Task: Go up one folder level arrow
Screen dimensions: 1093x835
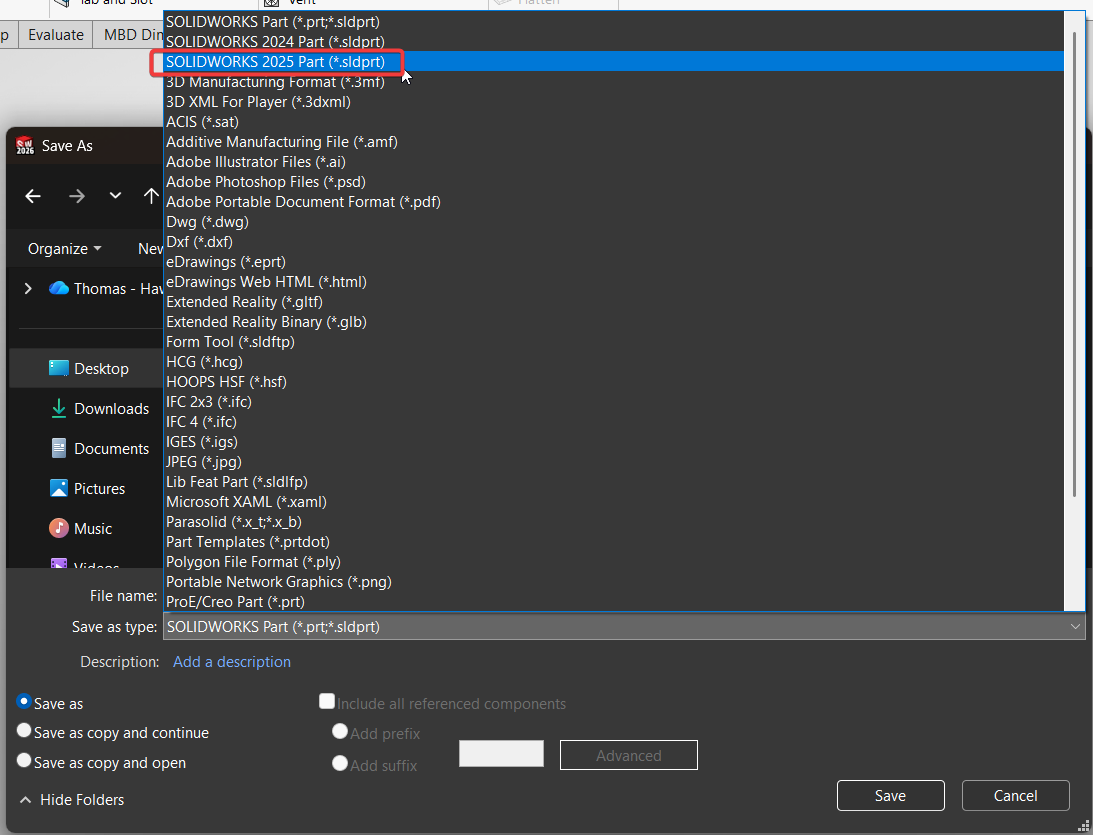Action: pos(151,196)
